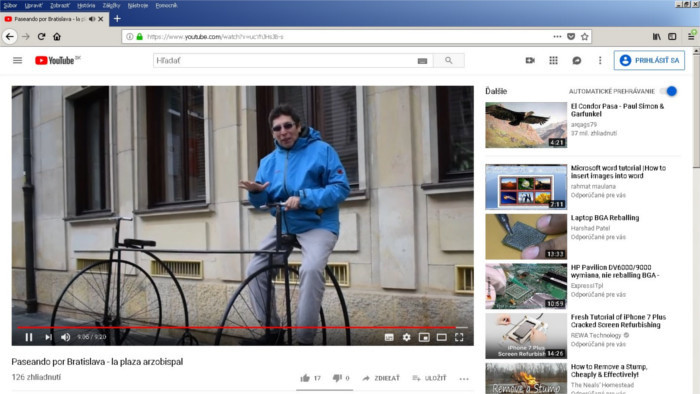Viewport: 700px width, 394px height.
Task: Reload the current page
Action: tap(42, 37)
